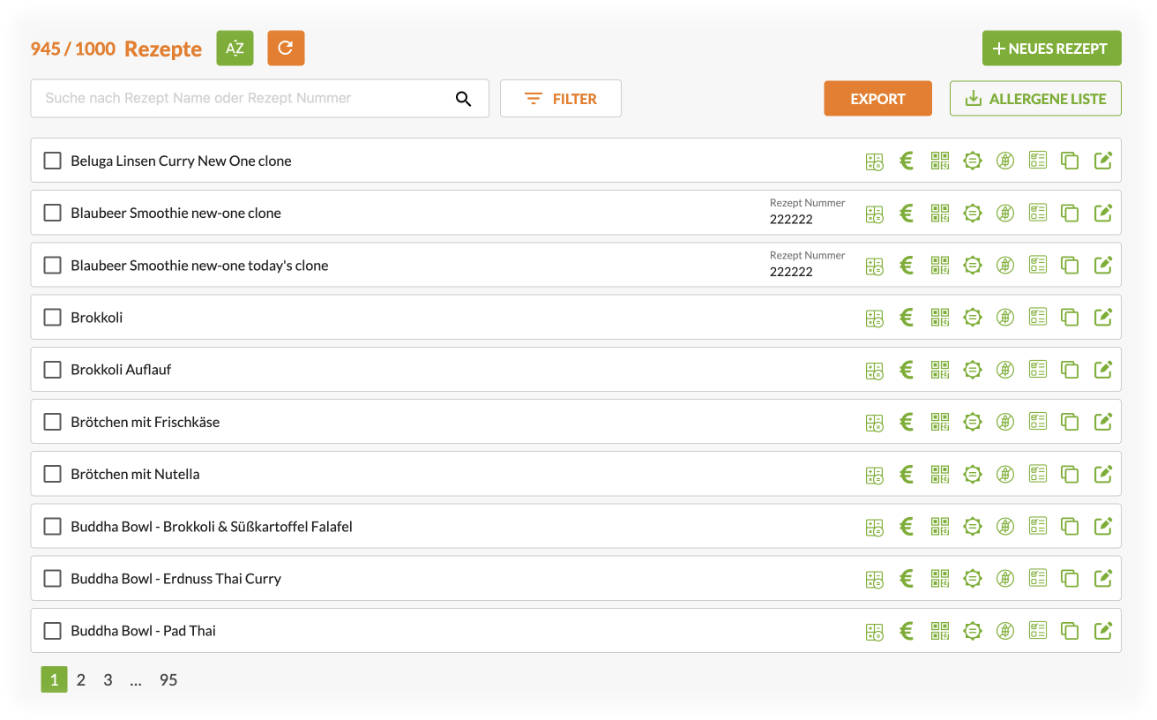Click the search magnifier icon
The width and height of the screenshot is (1157, 720).
(463, 99)
